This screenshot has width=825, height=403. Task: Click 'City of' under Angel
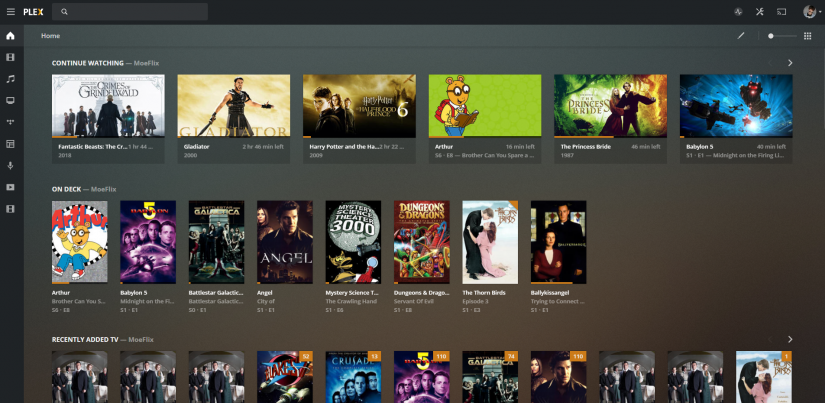click(266, 301)
